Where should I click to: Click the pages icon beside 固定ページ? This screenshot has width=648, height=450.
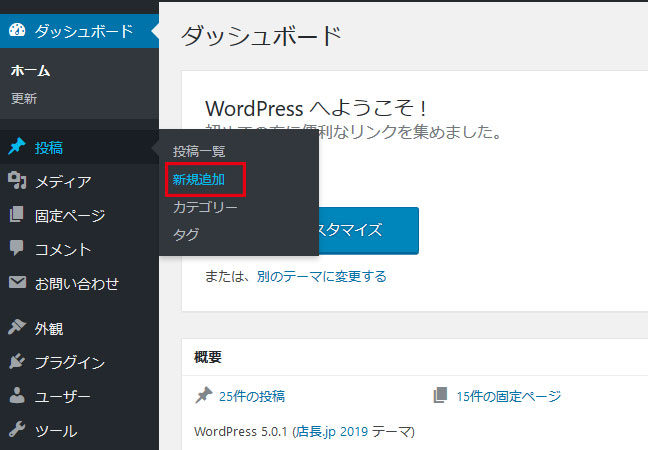[17, 214]
